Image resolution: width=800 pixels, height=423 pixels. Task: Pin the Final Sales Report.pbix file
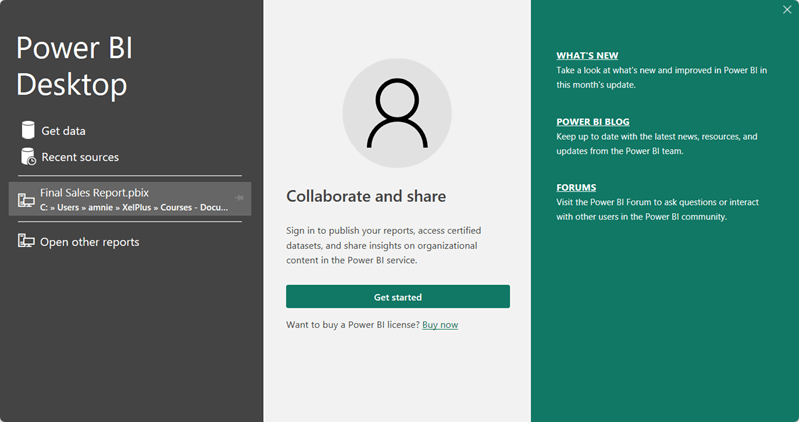coord(239,198)
